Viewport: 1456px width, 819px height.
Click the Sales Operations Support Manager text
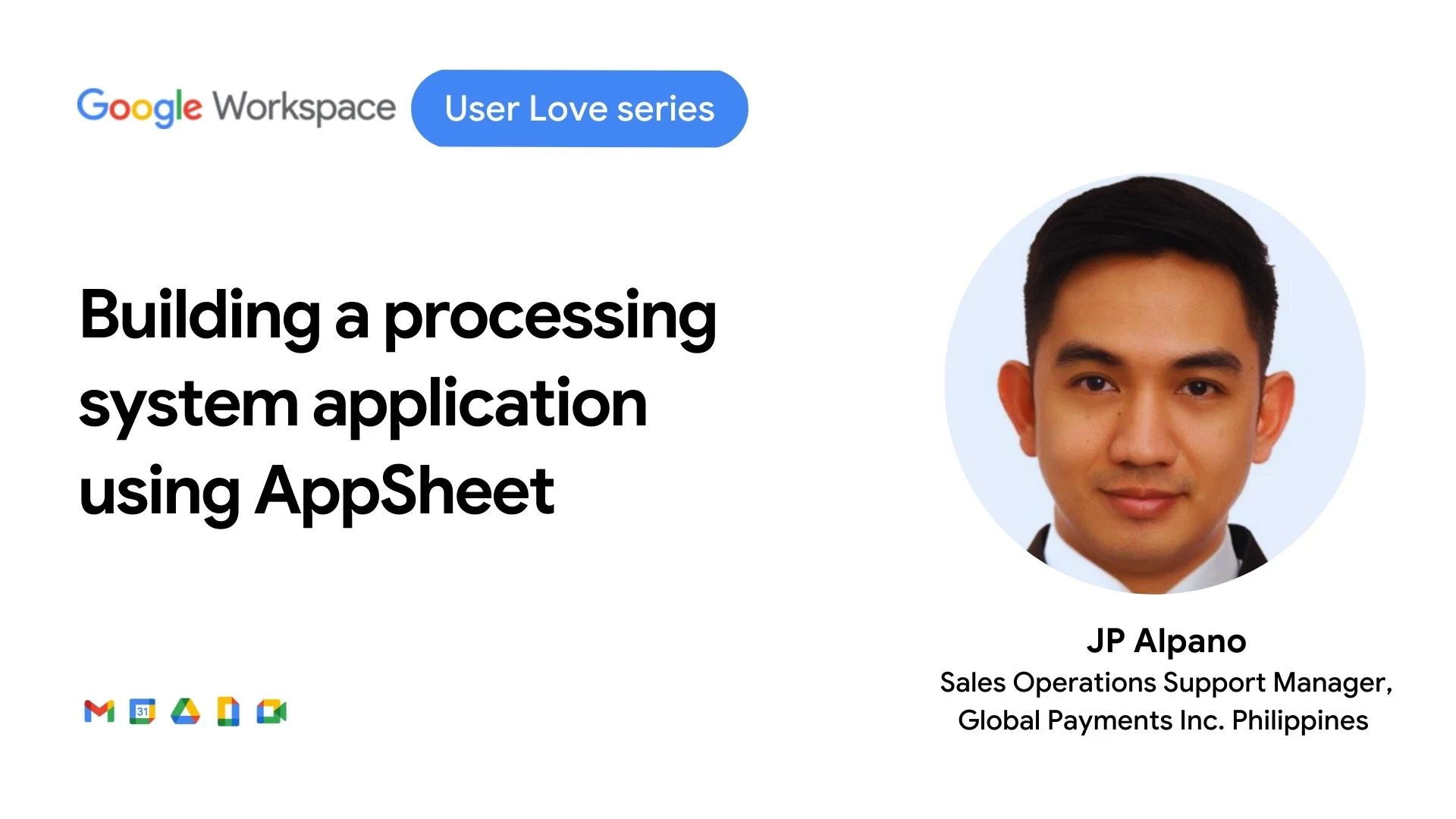pyautogui.click(x=1166, y=682)
